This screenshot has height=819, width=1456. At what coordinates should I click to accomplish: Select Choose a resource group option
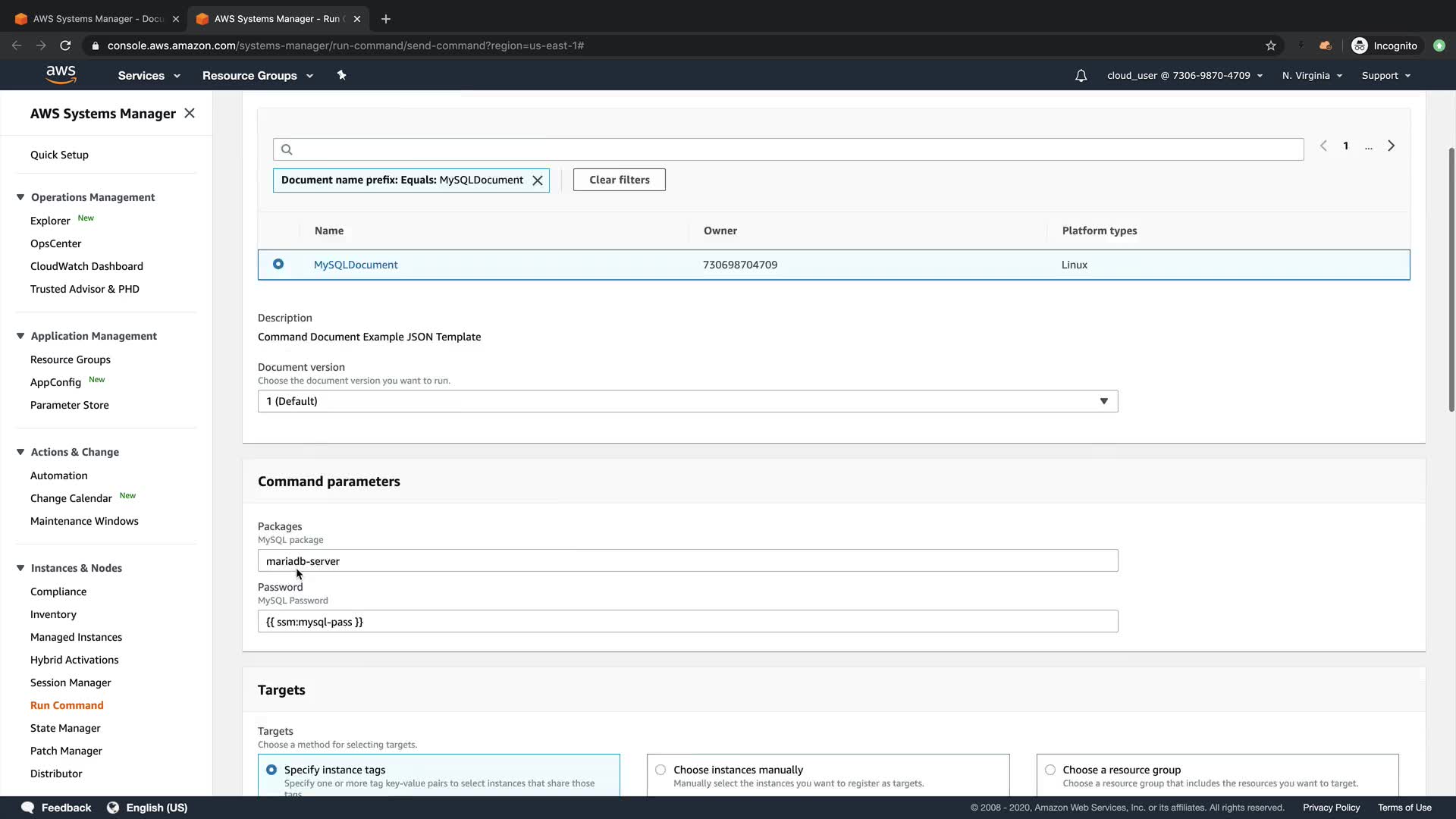coord(1050,770)
